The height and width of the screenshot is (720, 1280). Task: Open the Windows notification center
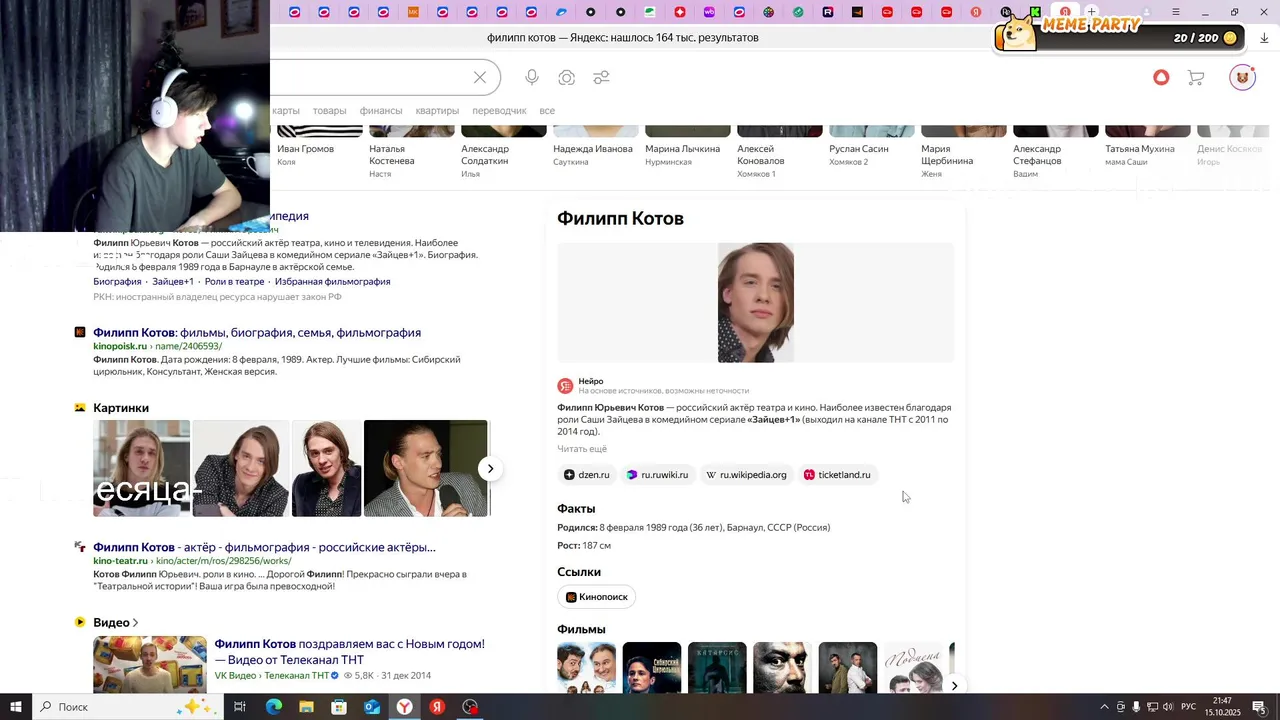1258,707
